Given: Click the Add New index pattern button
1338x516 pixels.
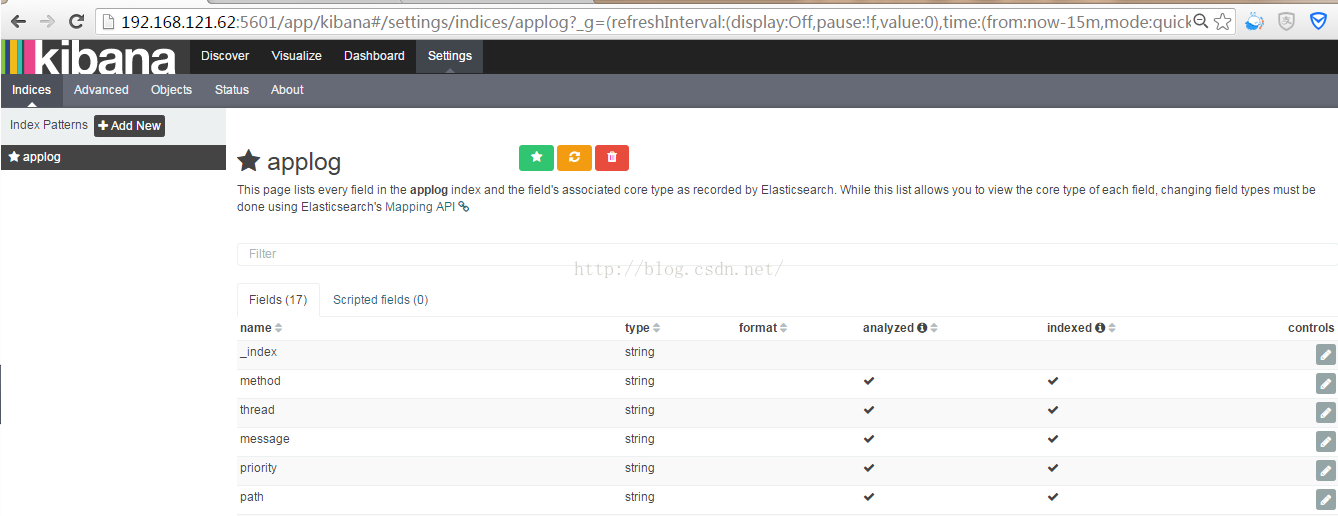Looking at the screenshot, I should [x=129, y=126].
